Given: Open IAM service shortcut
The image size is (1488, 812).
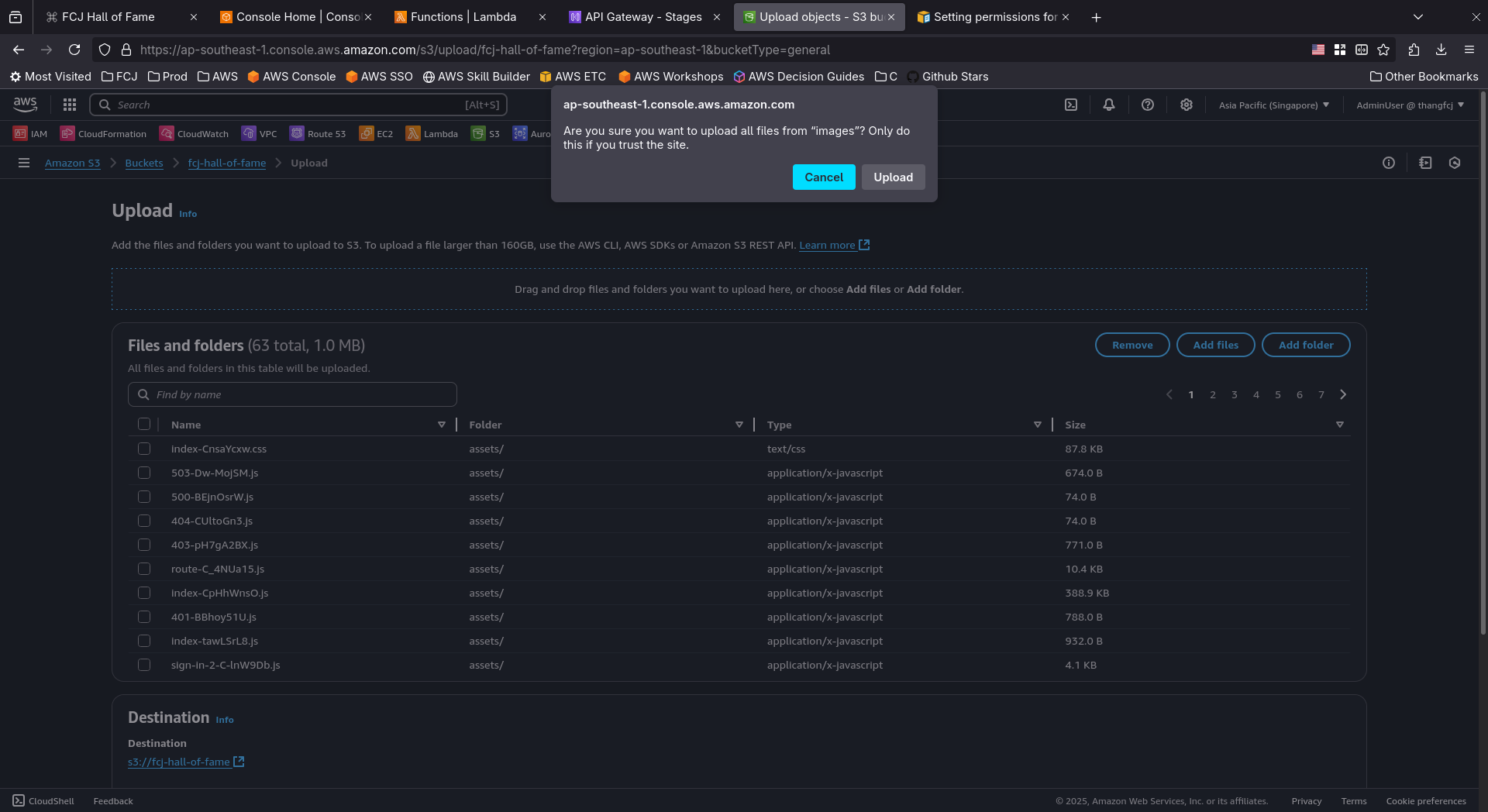Looking at the screenshot, I should (x=30, y=133).
